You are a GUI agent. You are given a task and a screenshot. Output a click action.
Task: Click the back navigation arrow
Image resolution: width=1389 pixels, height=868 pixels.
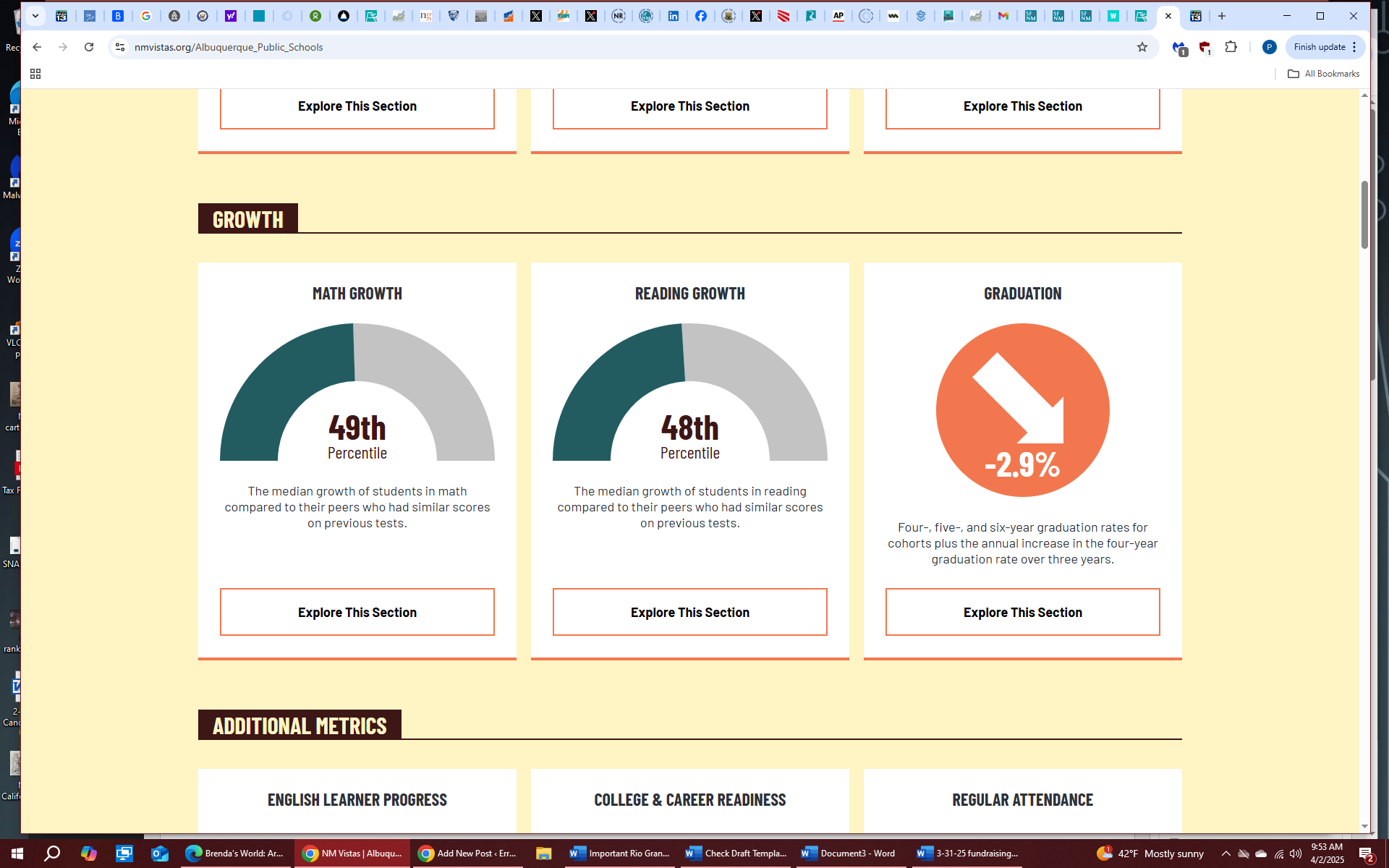[37, 47]
